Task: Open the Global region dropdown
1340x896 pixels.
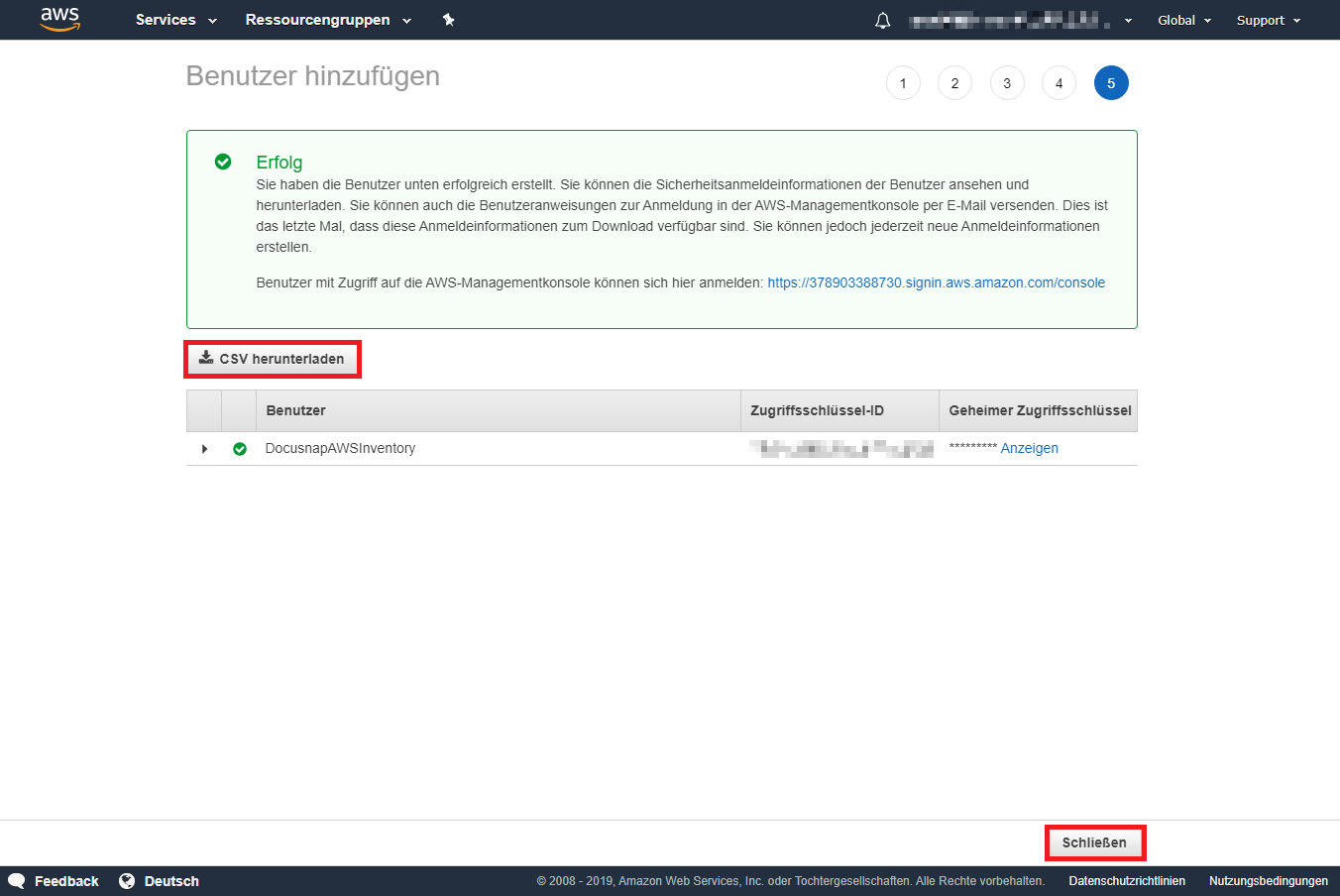Action: (1184, 20)
